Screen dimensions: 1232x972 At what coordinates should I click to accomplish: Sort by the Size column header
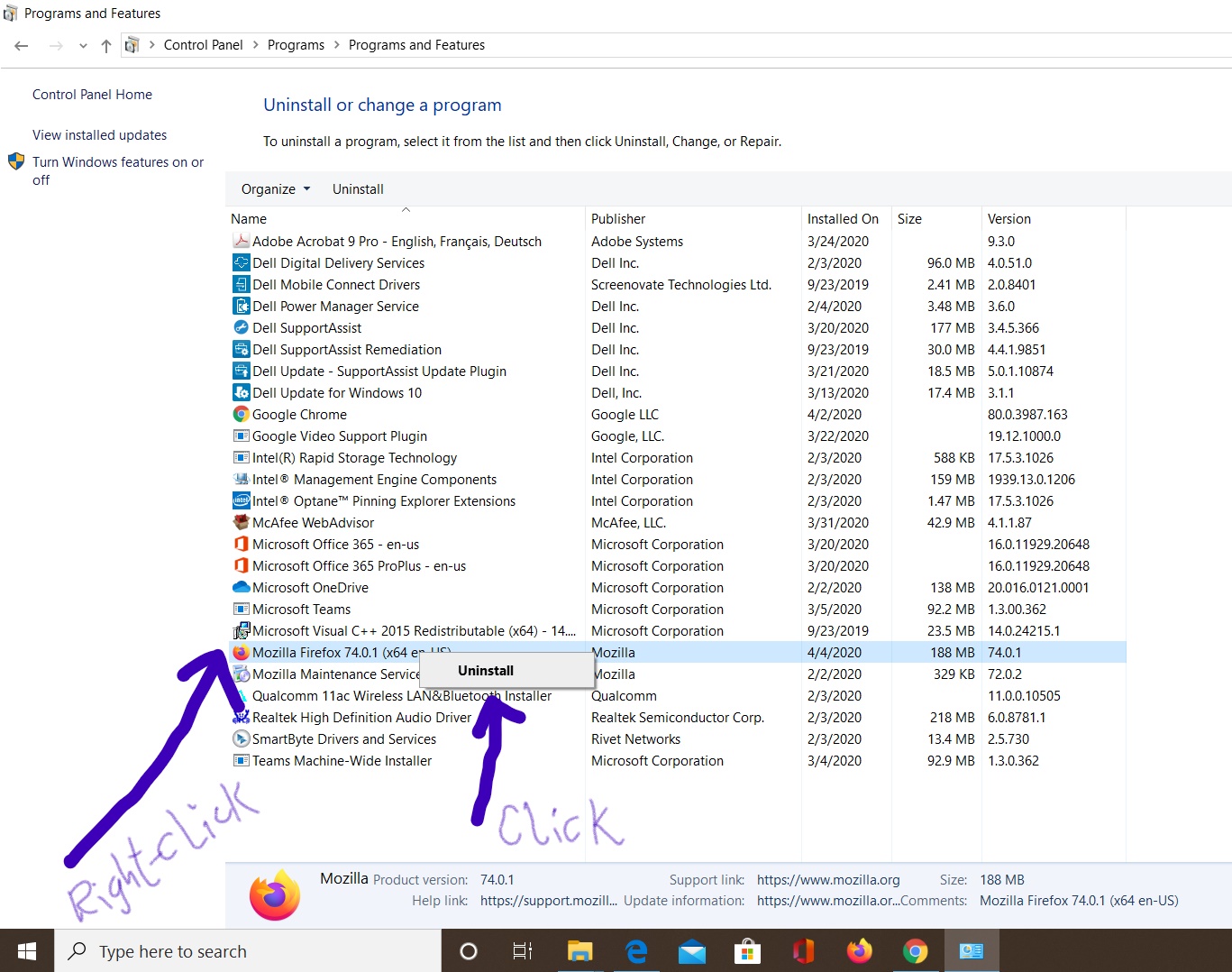click(936, 219)
